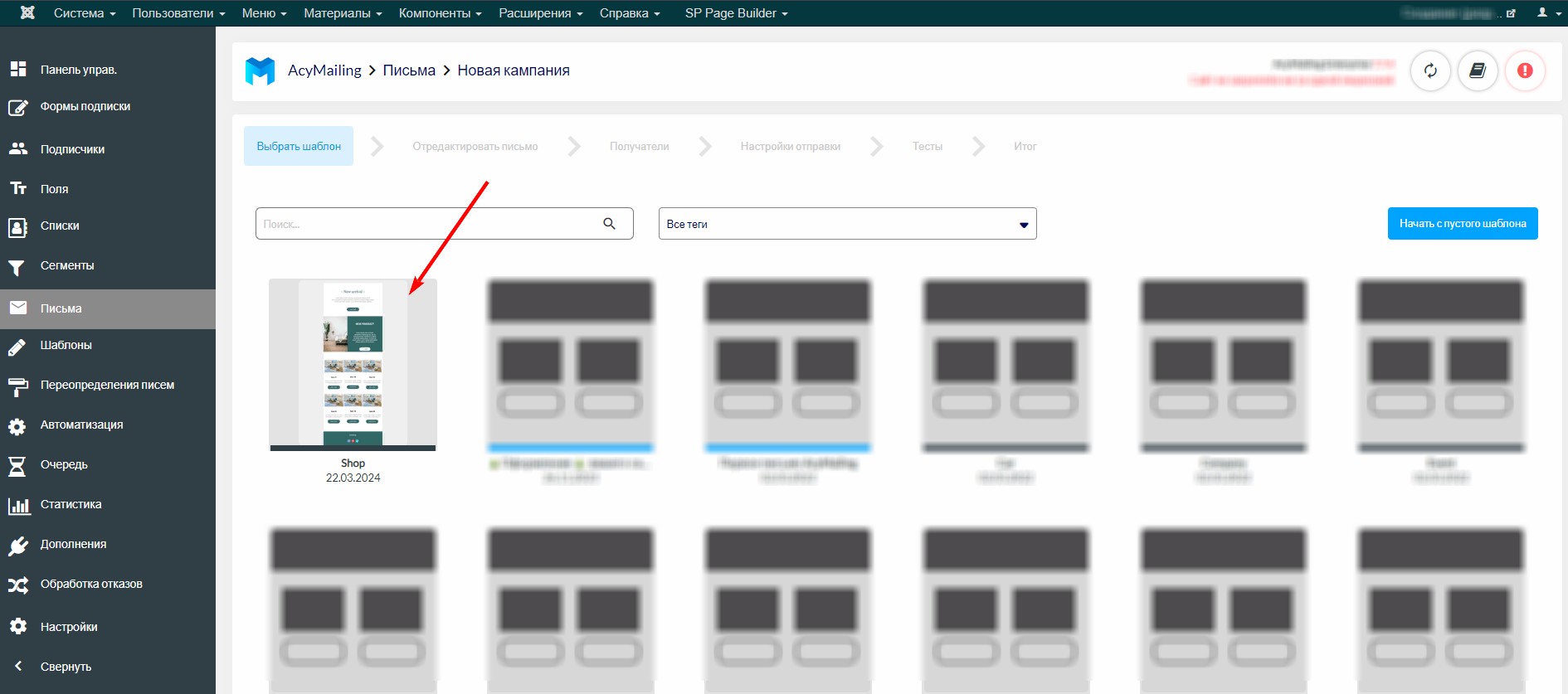The width and height of the screenshot is (1568, 694).
Task: Click the Формы подписки pencil icon
Action: (x=18, y=107)
